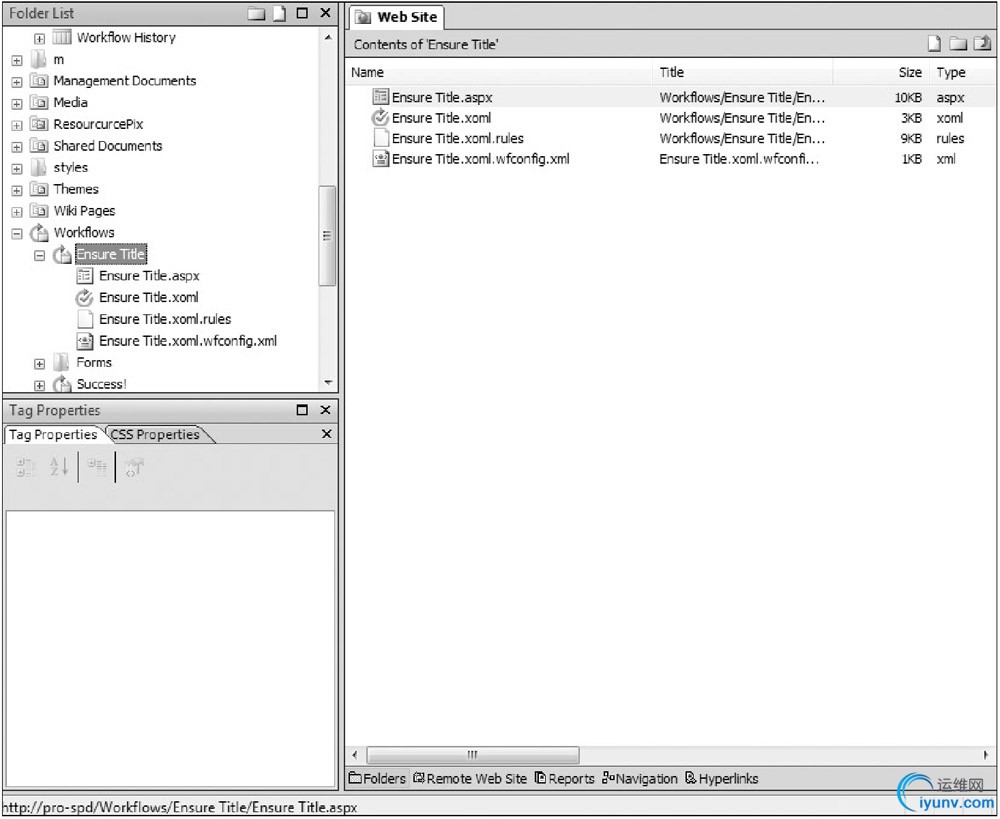Image resolution: width=1000 pixels, height=819 pixels.
Task: Sort contents by Type column header
Action: coord(962,72)
